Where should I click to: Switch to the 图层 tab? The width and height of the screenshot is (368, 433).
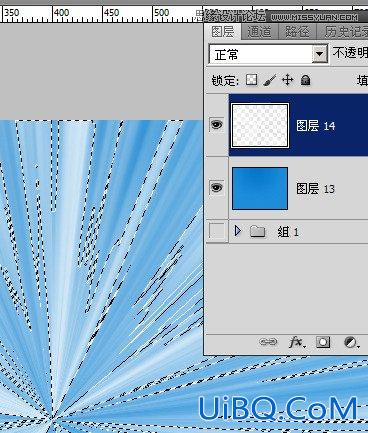pos(223,32)
